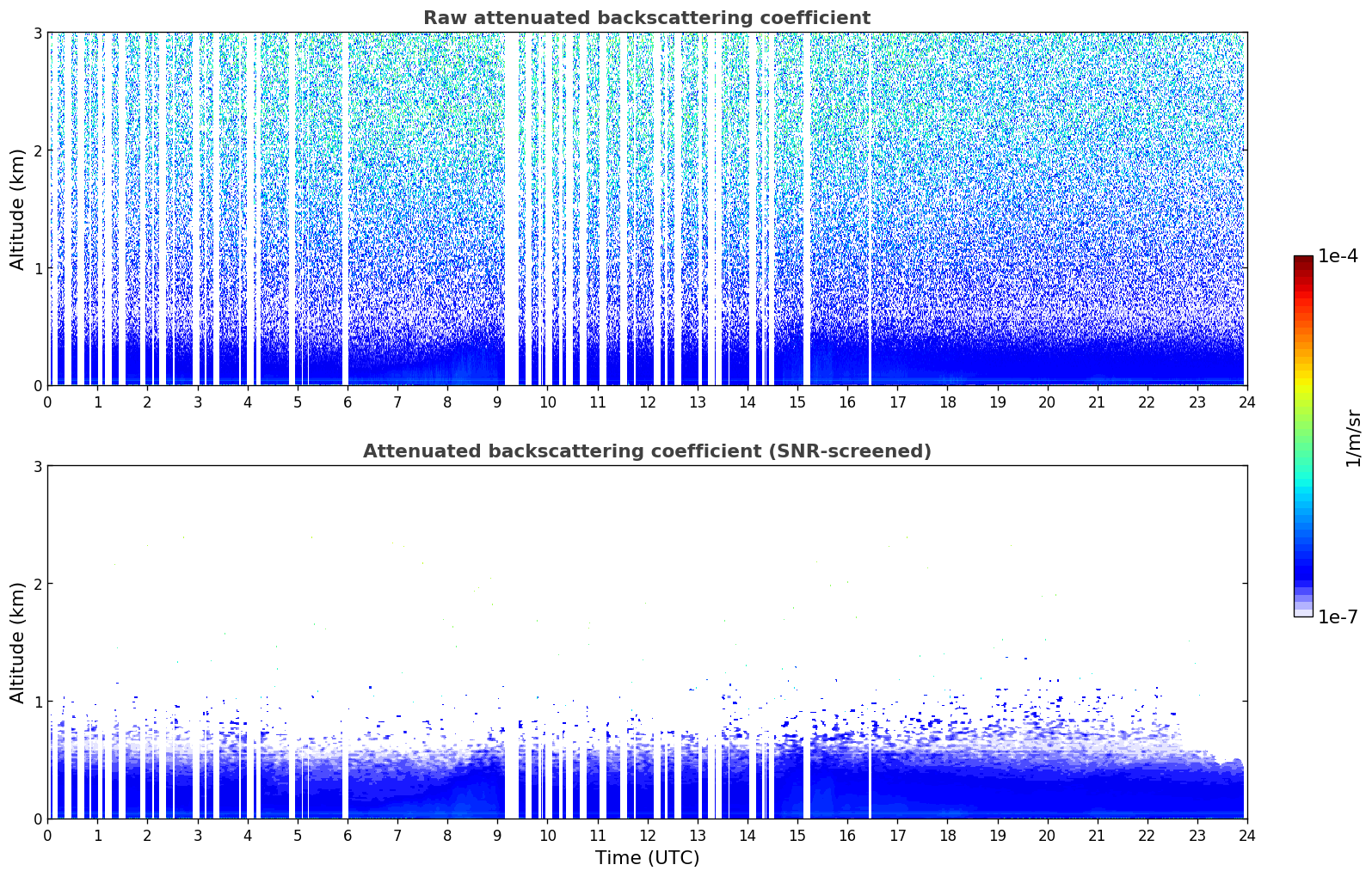Click the '1e-4' colorbar maximum label
The image size is (1372, 877).
pyautogui.click(x=1338, y=256)
